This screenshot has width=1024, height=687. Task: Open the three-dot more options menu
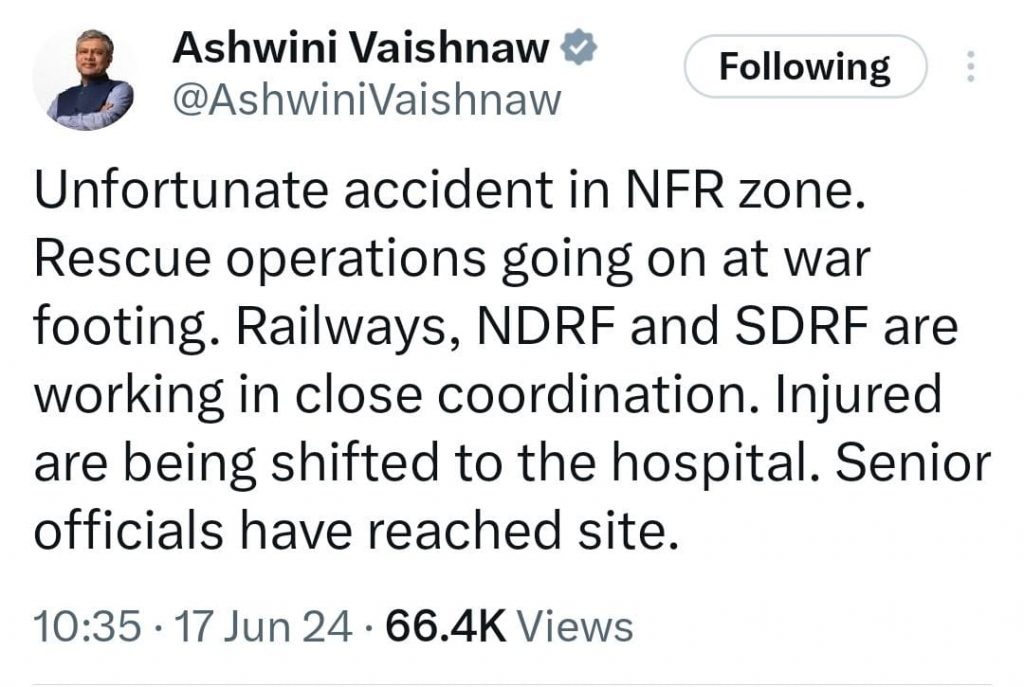click(968, 69)
